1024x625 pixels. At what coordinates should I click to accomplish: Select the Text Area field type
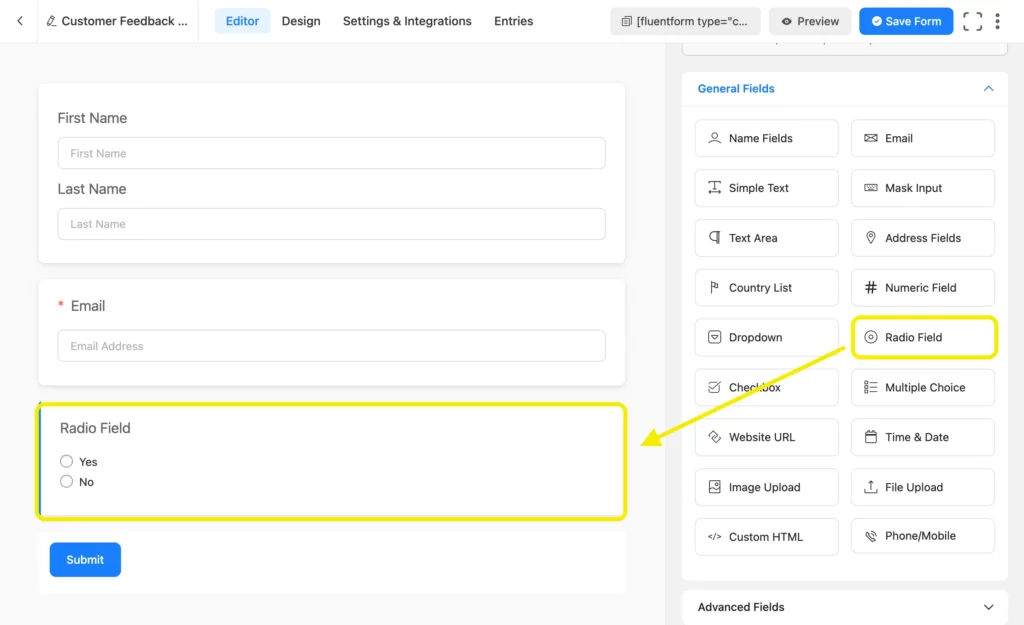coord(766,238)
